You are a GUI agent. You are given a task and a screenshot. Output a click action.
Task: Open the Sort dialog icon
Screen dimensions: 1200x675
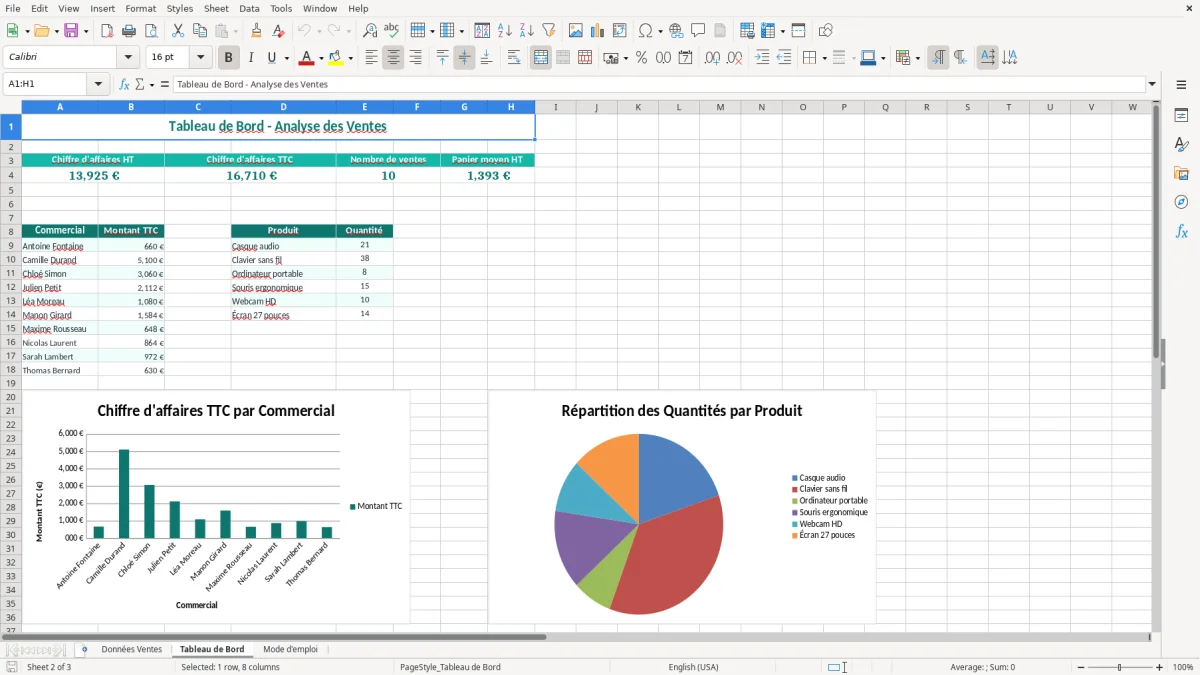pyautogui.click(x=482, y=31)
